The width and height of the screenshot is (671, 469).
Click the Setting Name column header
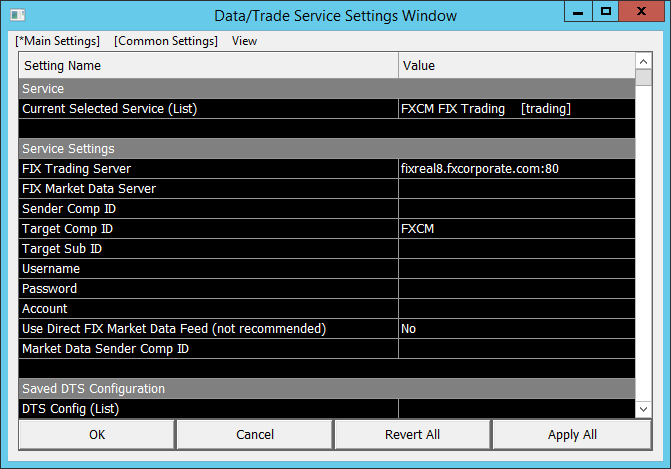click(208, 65)
